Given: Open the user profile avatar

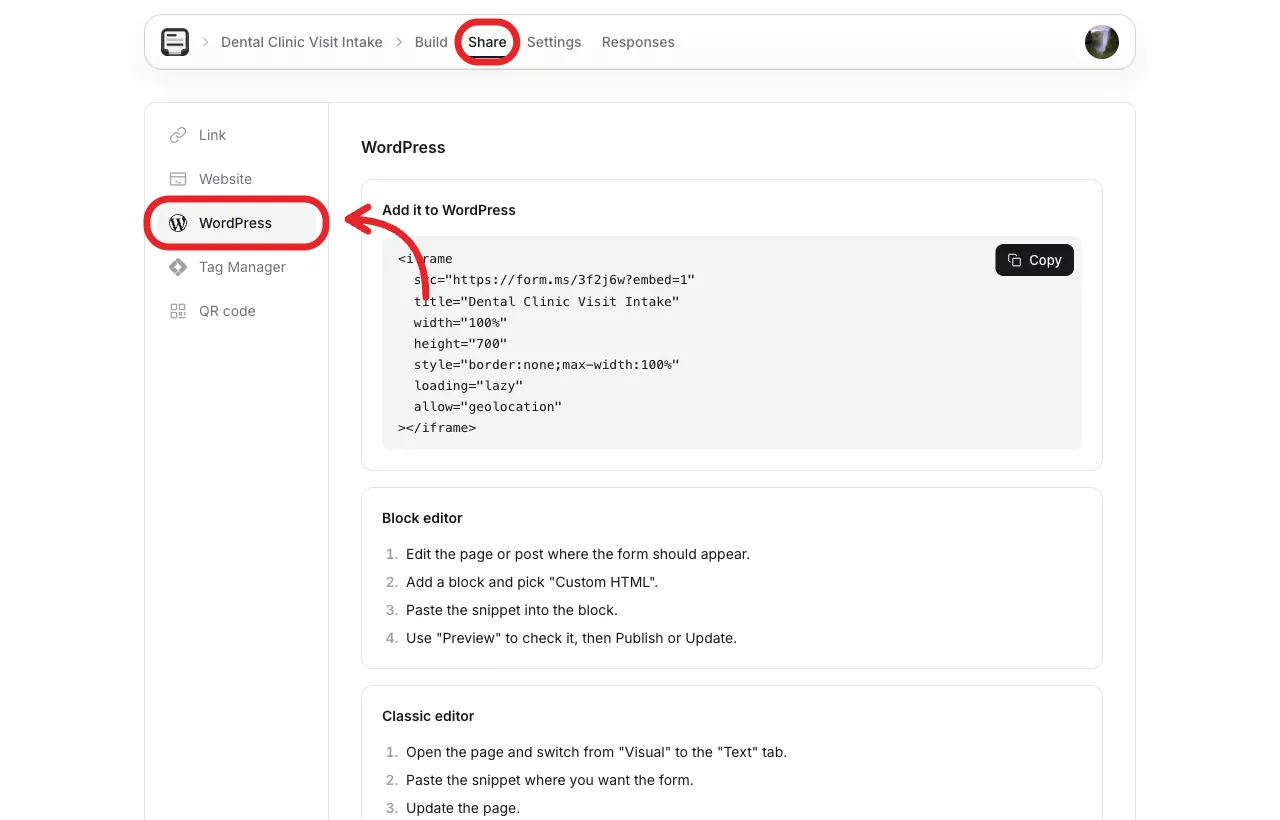Looking at the screenshot, I should pyautogui.click(x=1102, y=42).
